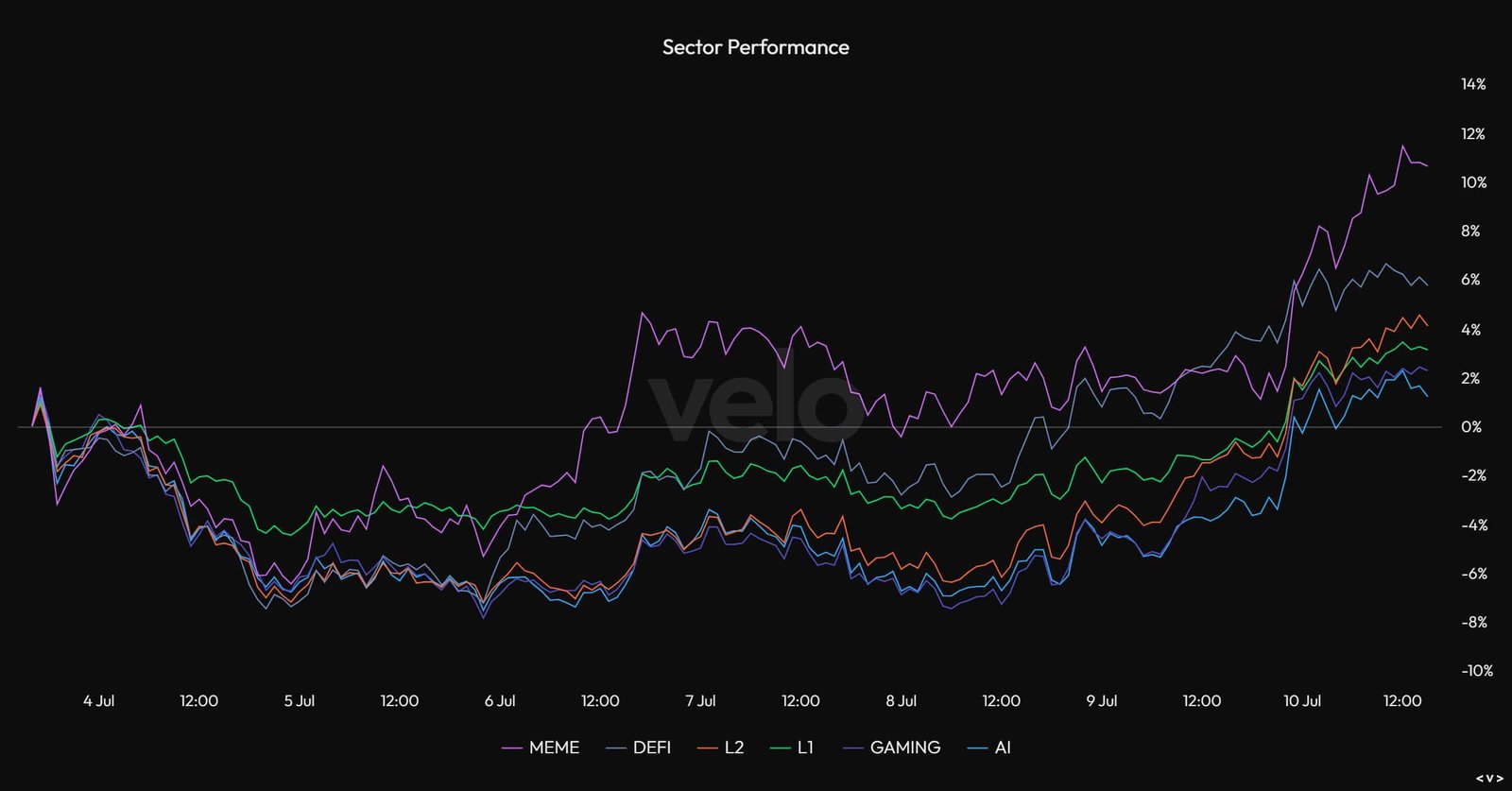Click the Sector Performance chart title
Viewport: 1512px width, 791px height.
pyautogui.click(x=755, y=47)
